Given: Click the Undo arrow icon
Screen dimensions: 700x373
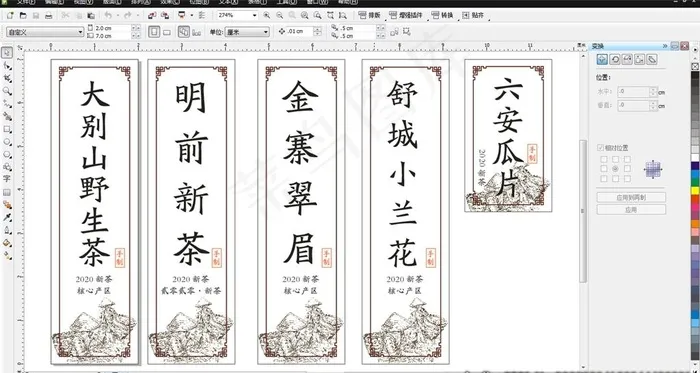Looking at the screenshot, I should [x=108, y=15].
